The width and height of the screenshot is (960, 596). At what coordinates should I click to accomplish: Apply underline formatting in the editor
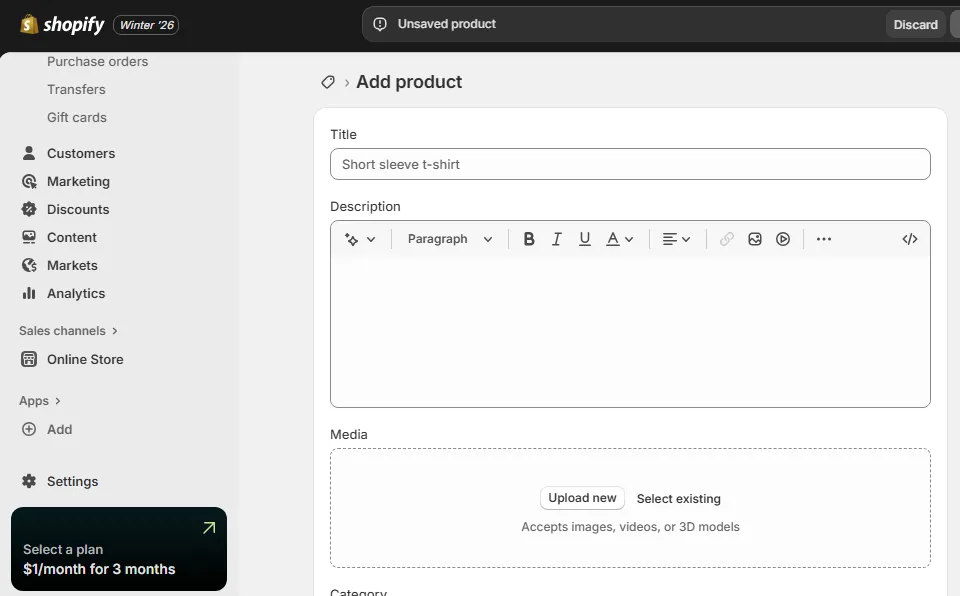(x=584, y=238)
